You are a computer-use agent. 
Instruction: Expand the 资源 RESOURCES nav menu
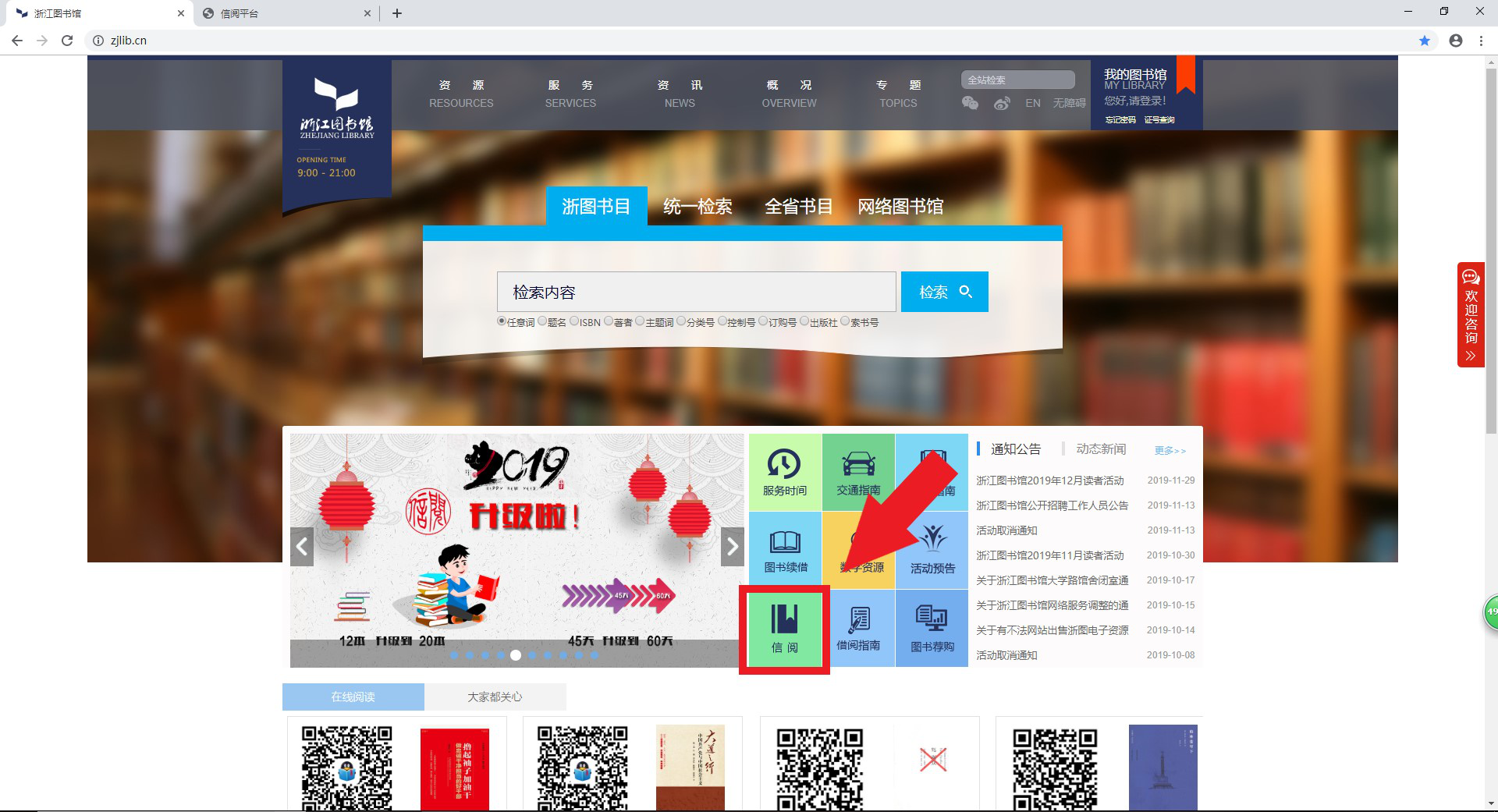coord(461,94)
